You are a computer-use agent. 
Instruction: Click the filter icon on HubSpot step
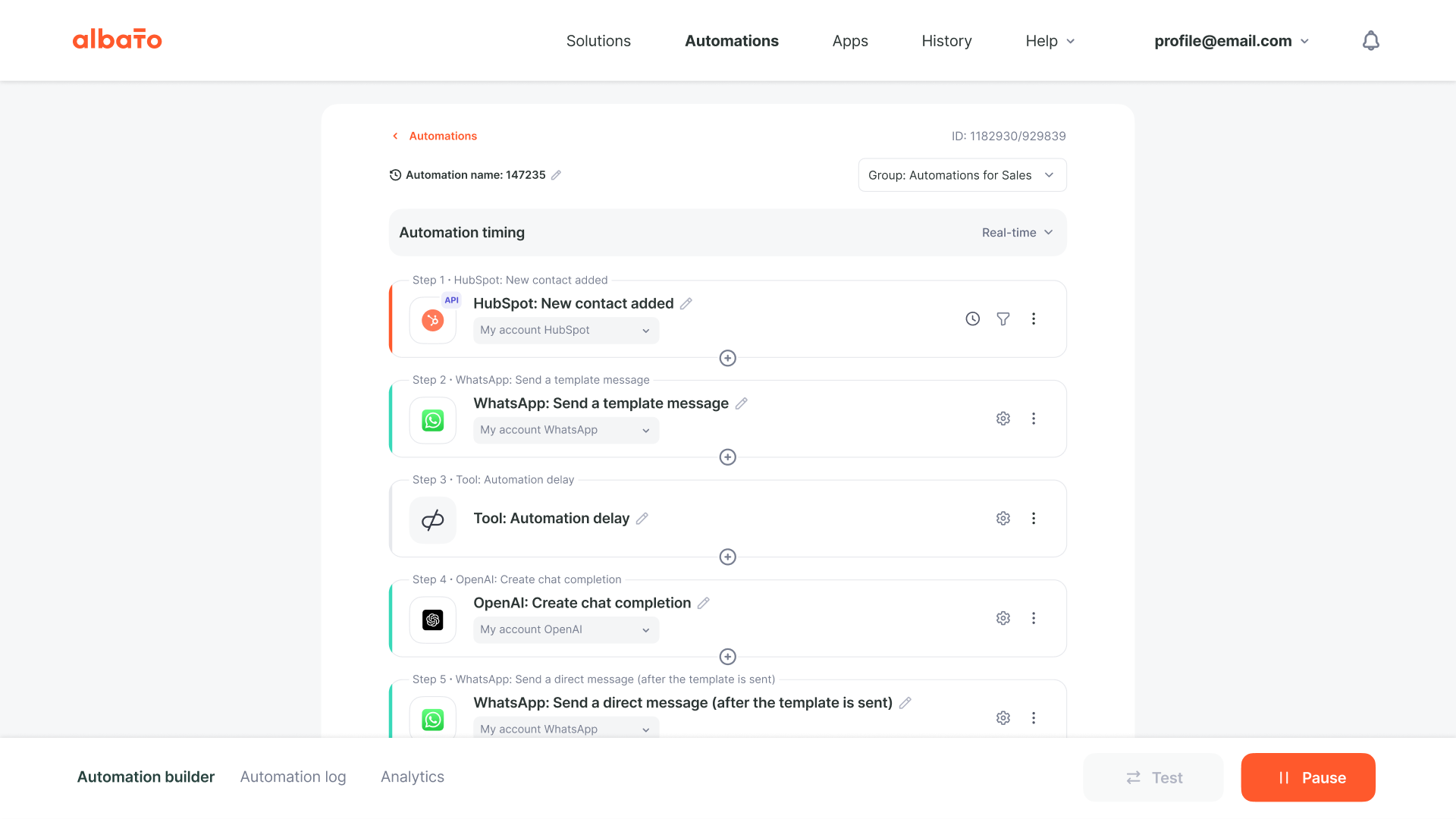pos(1003,318)
